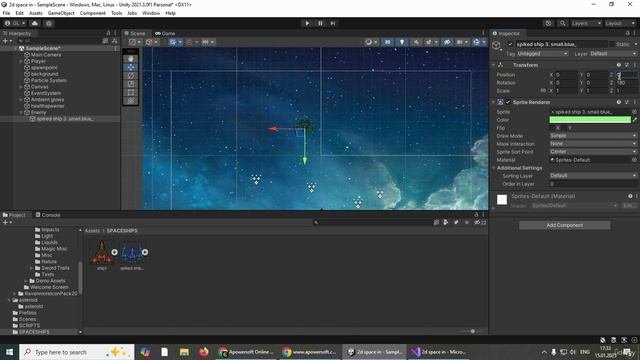
Task: Select Particle System in Hierarchy
Action: tap(49, 80)
